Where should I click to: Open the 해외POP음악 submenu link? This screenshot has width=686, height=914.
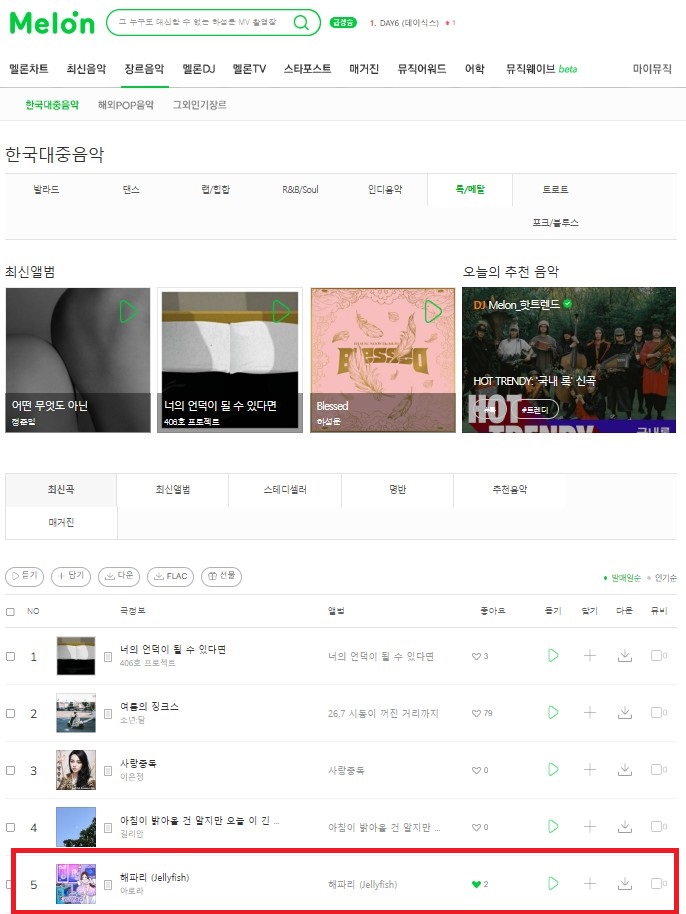126,105
